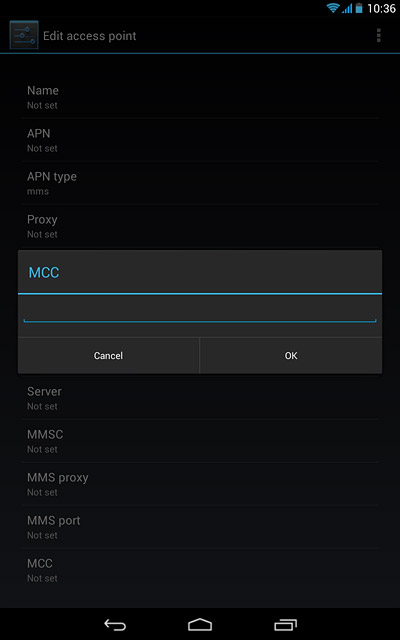Open the MMS port setting entry
The width and height of the screenshot is (400, 640).
[x=200, y=527]
